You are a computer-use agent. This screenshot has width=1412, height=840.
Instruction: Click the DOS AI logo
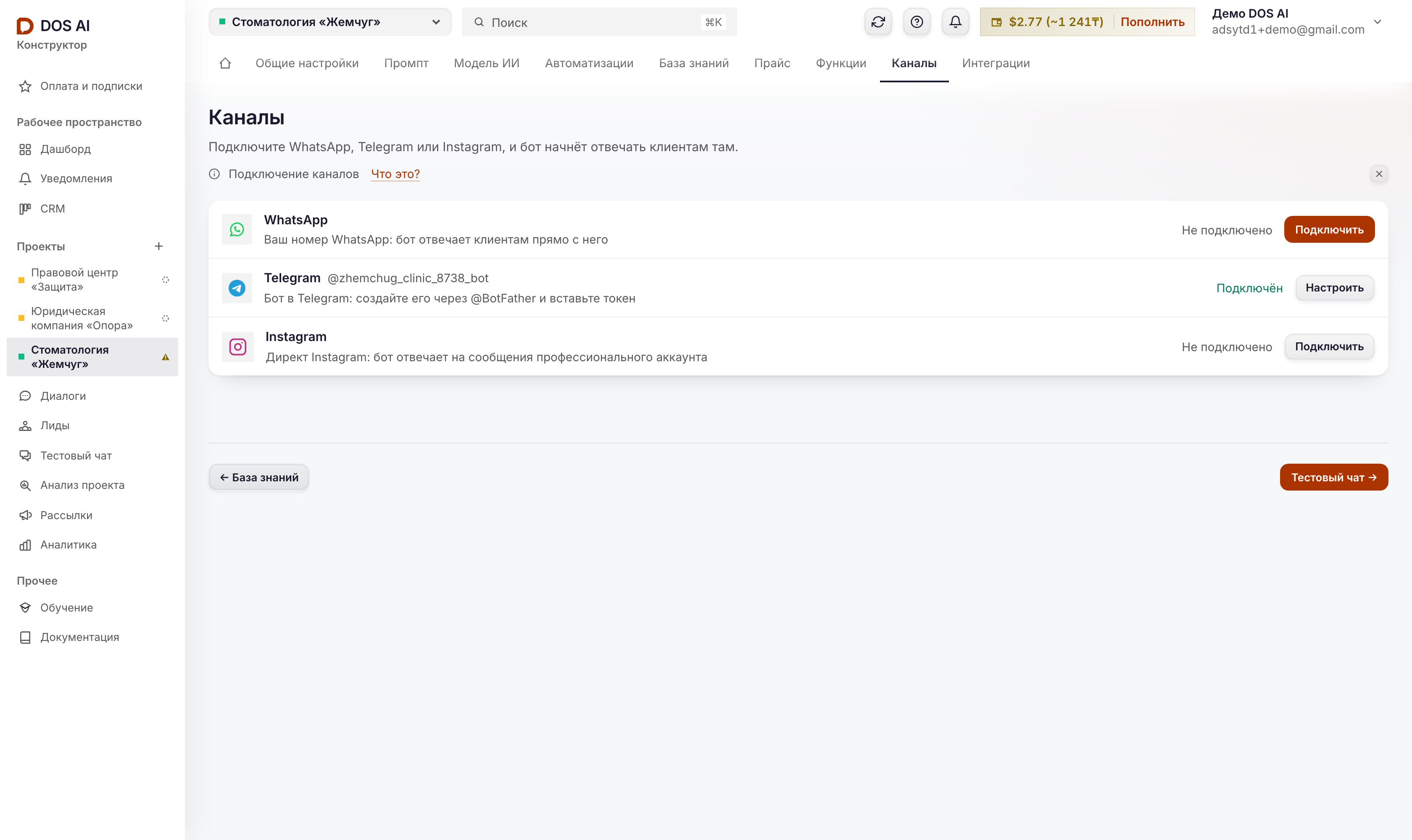(53, 26)
